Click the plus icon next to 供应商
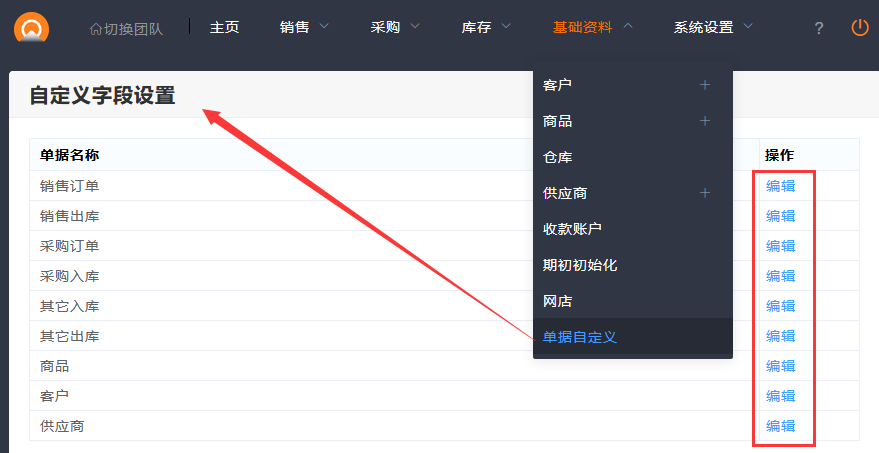 click(705, 193)
